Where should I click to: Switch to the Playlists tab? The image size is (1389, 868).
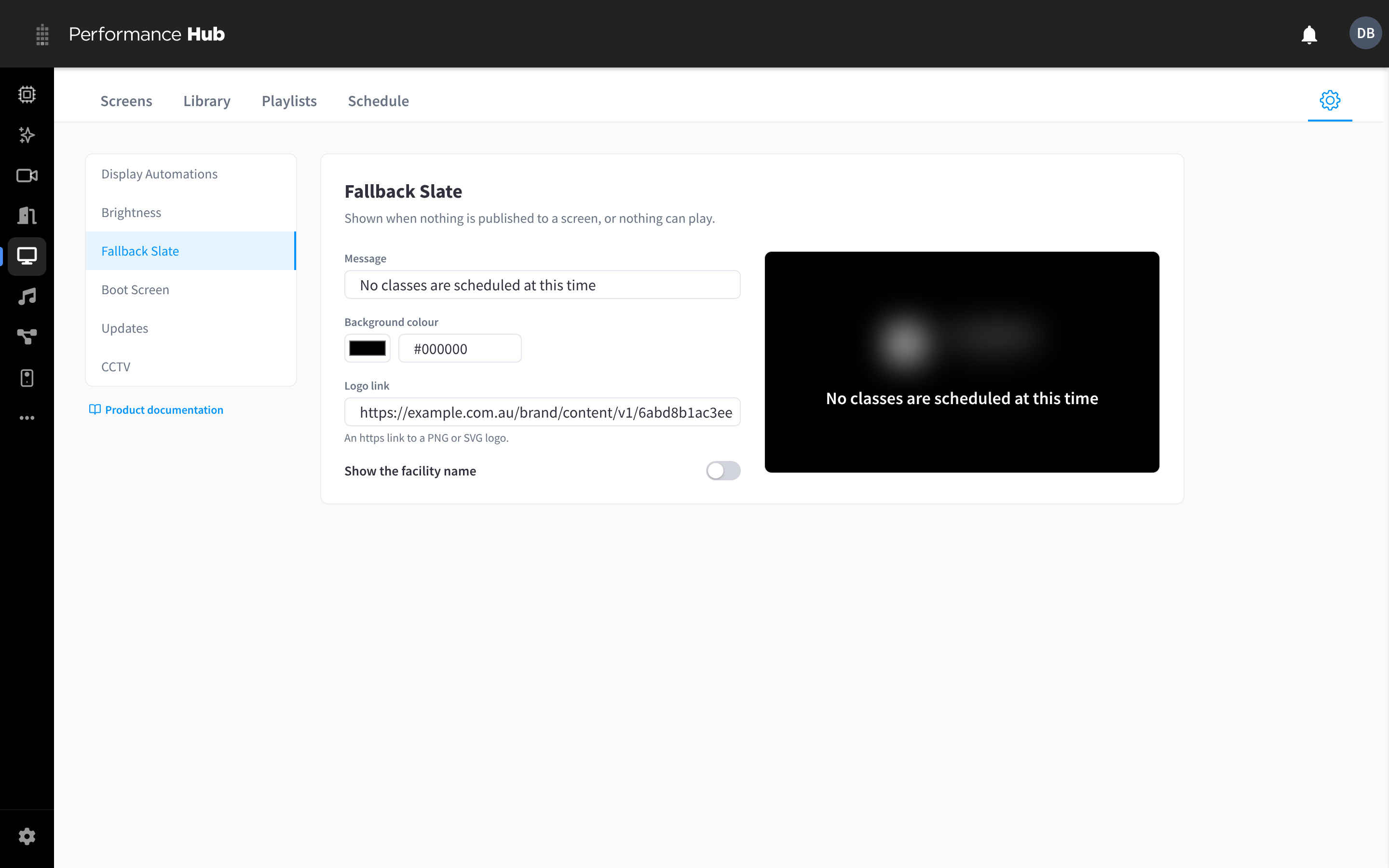click(x=289, y=101)
